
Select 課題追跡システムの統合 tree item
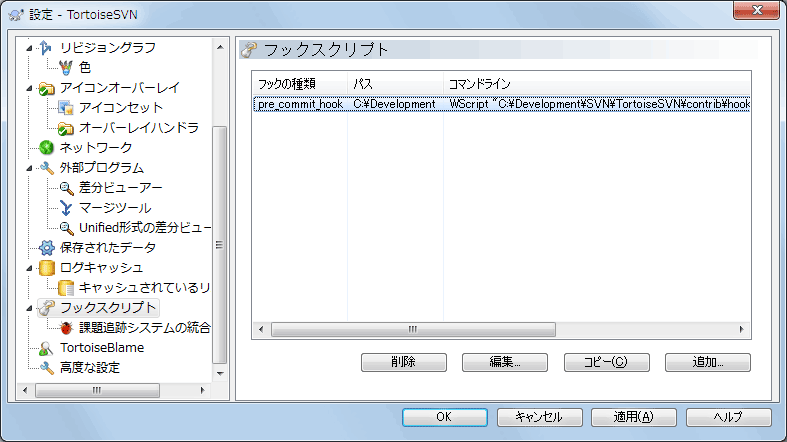[145, 328]
